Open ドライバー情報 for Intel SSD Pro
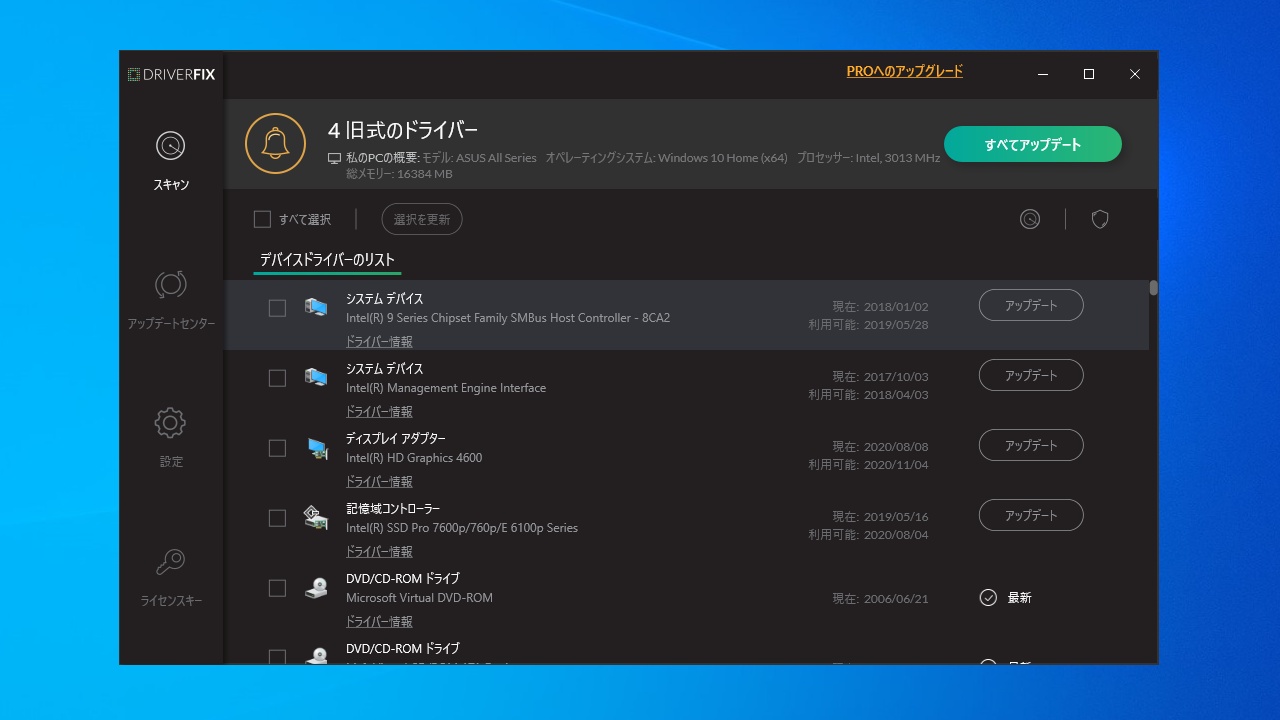Image resolution: width=1280 pixels, height=720 pixels. click(379, 552)
